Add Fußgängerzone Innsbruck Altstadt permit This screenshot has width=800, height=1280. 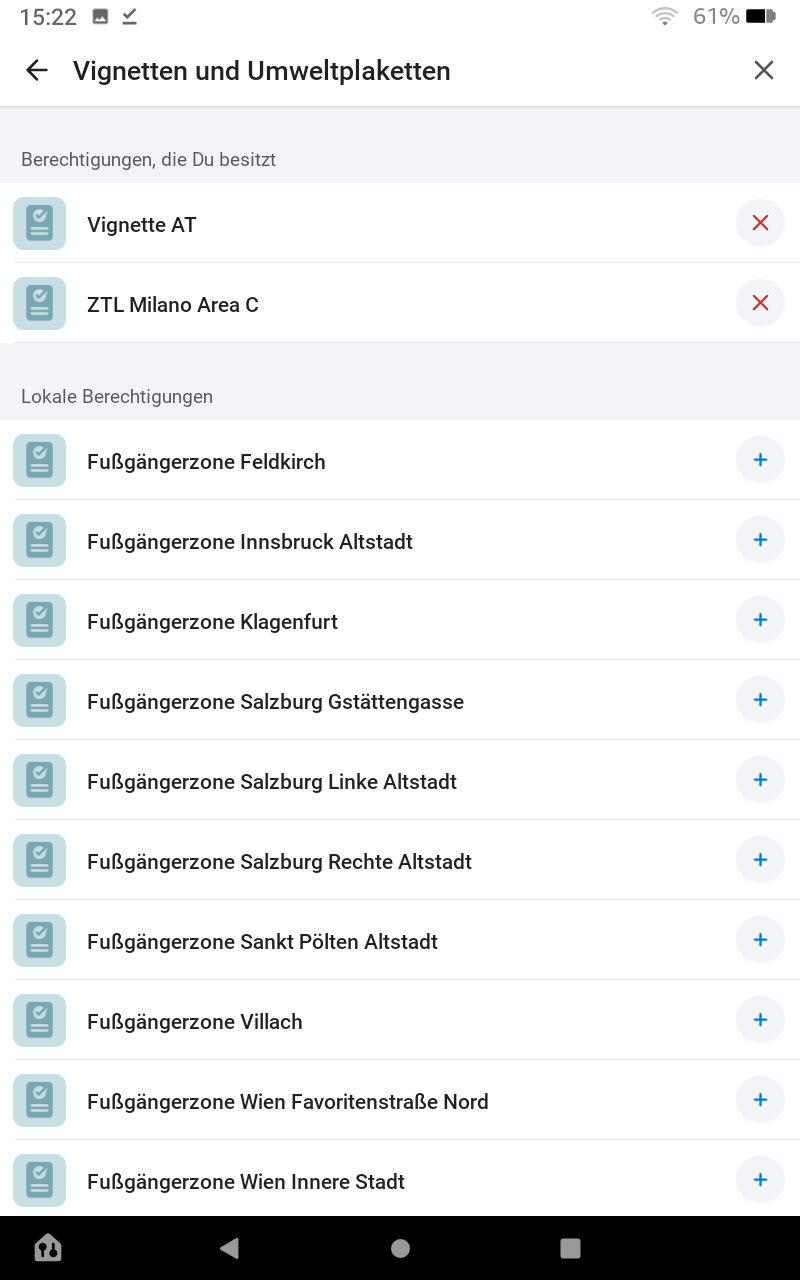(760, 540)
